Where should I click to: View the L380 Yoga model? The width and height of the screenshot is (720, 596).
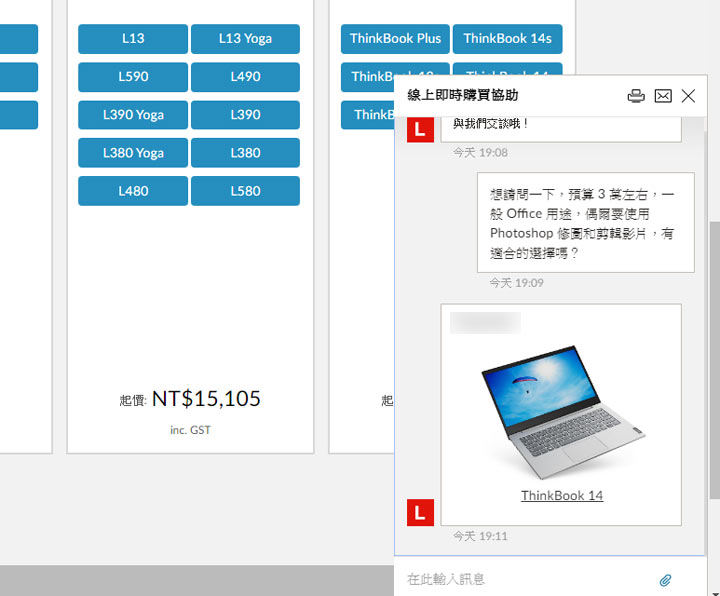pos(133,153)
